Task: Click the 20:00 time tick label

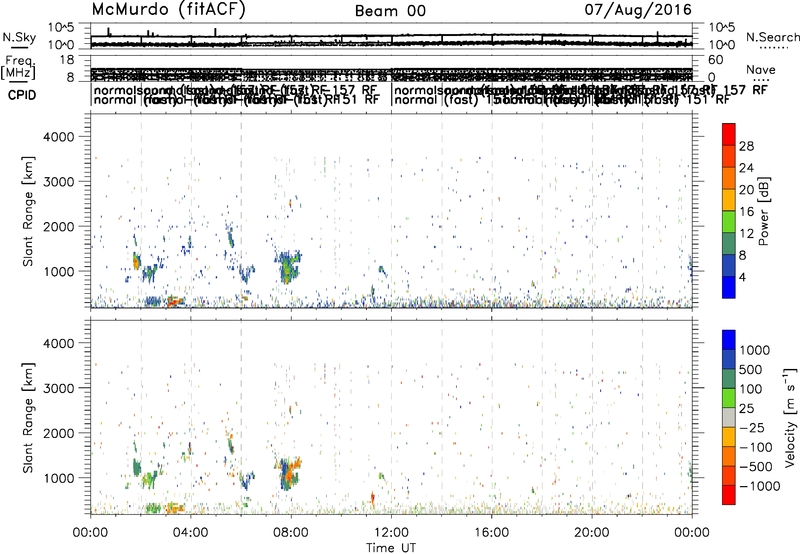Action: point(592,533)
